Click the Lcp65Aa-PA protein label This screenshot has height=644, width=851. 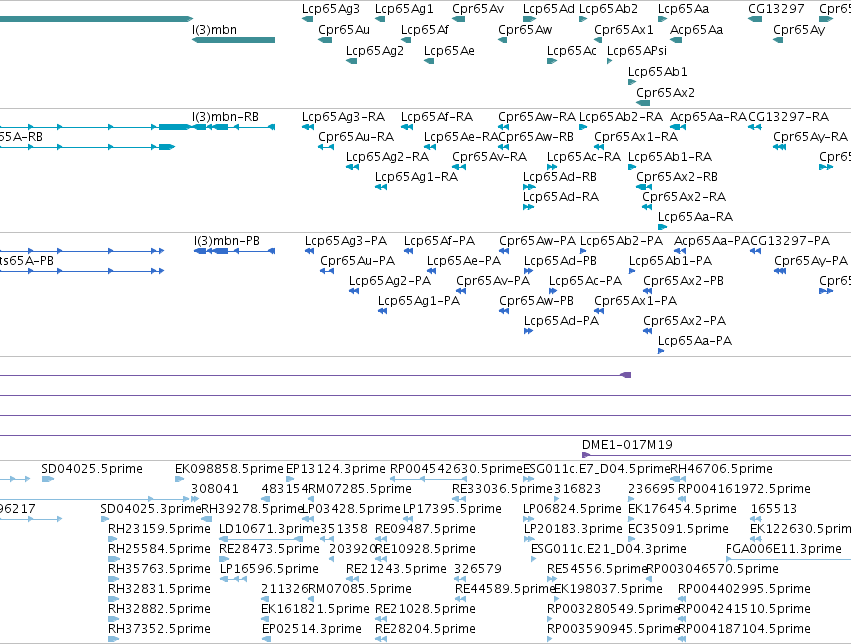click(695, 341)
